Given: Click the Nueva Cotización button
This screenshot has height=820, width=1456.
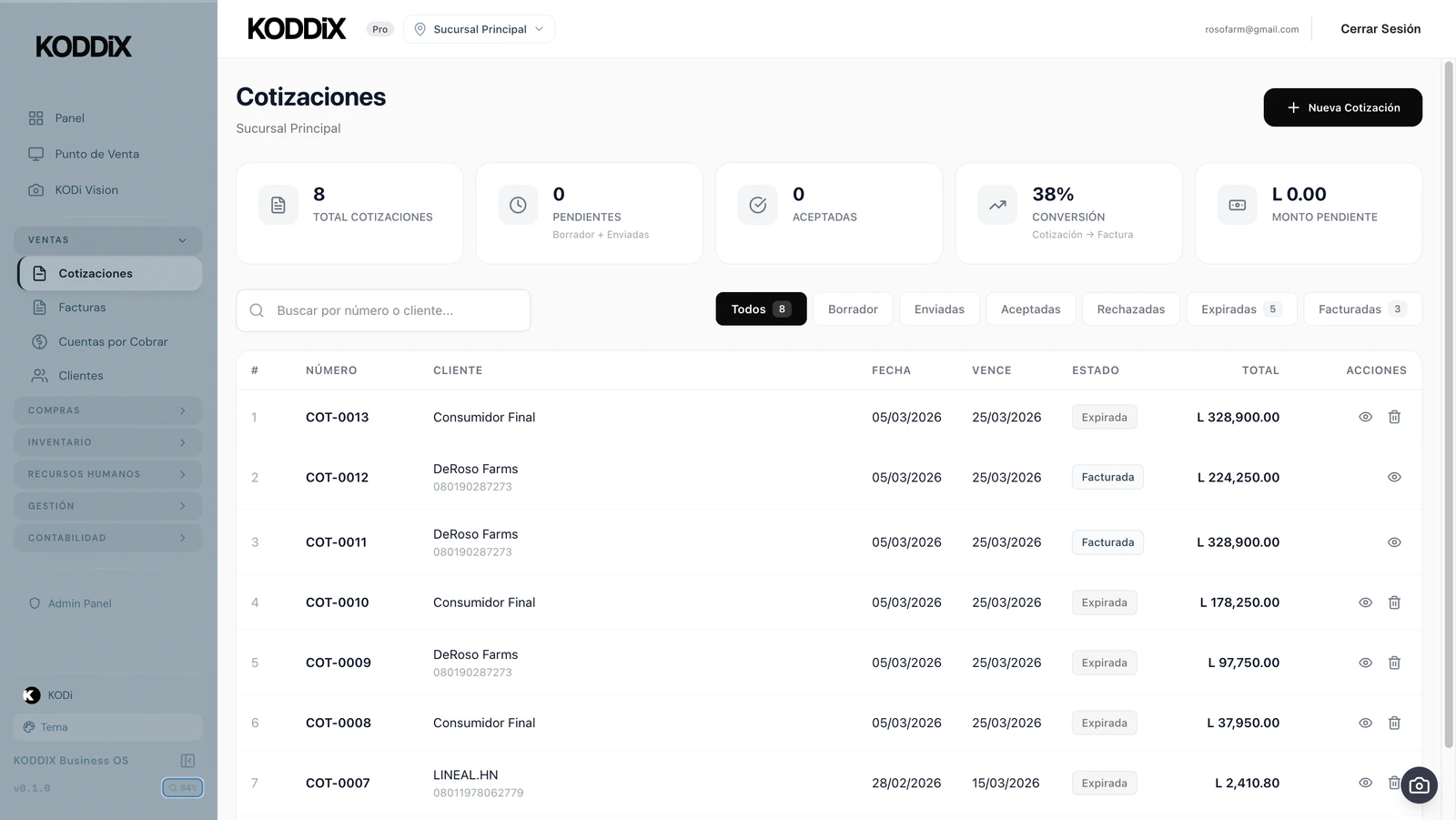Looking at the screenshot, I should (1342, 107).
